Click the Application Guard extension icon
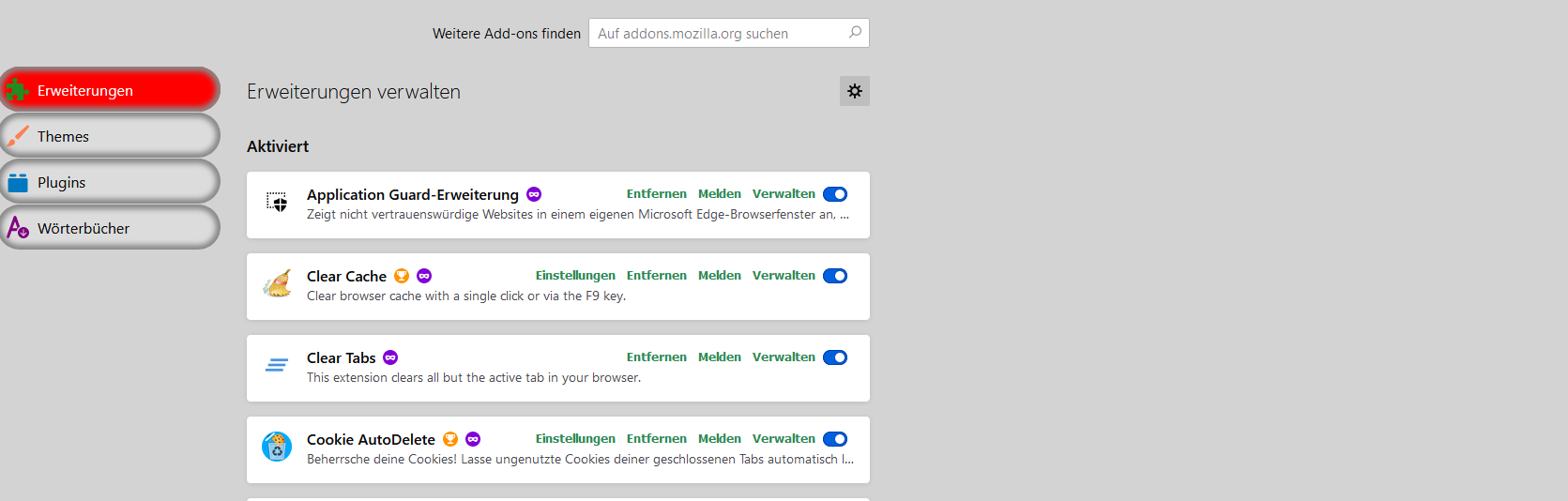The width and height of the screenshot is (1568, 501). (x=277, y=202)
